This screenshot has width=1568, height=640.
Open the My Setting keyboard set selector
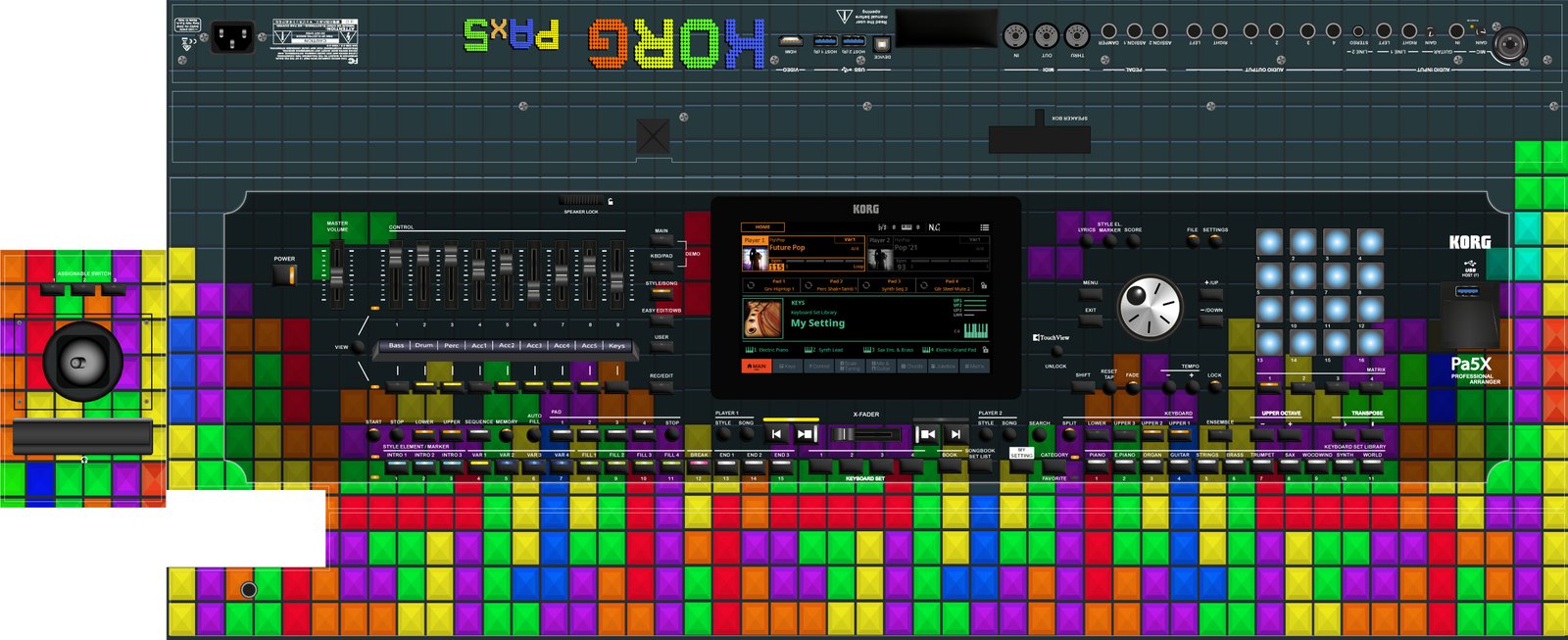pyautogui.click(x=817, y=322)
